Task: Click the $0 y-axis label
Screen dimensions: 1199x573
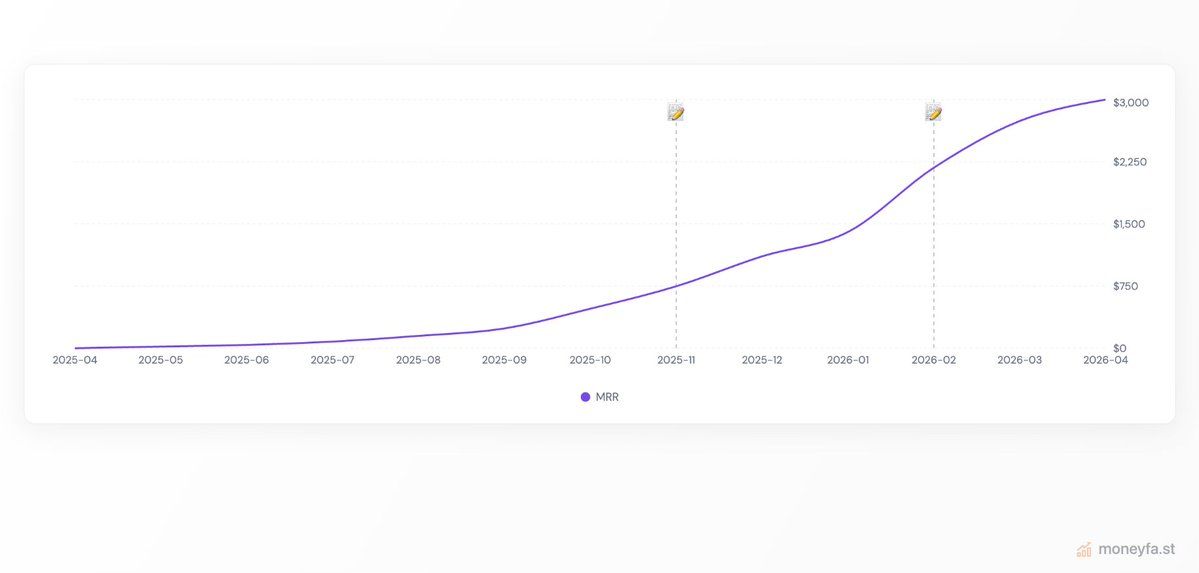Action: 1120,348
